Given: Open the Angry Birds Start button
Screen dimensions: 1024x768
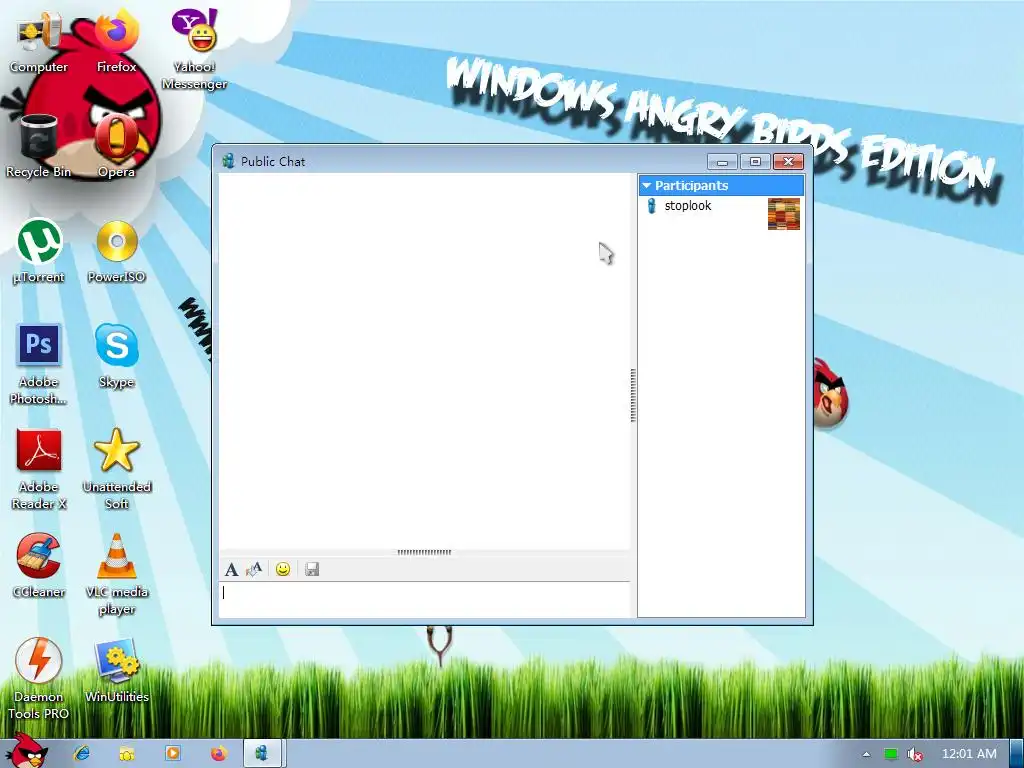Looking at the screenshot, I should 27,751.
